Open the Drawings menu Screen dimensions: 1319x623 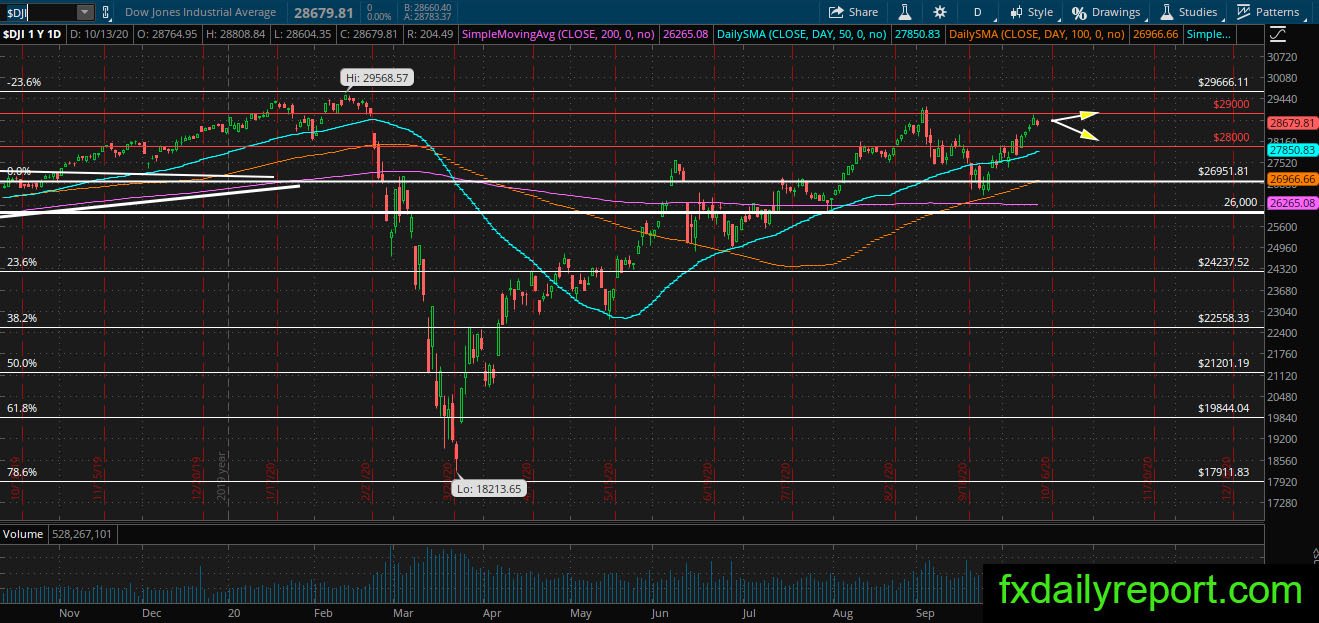pos(1107,12)
